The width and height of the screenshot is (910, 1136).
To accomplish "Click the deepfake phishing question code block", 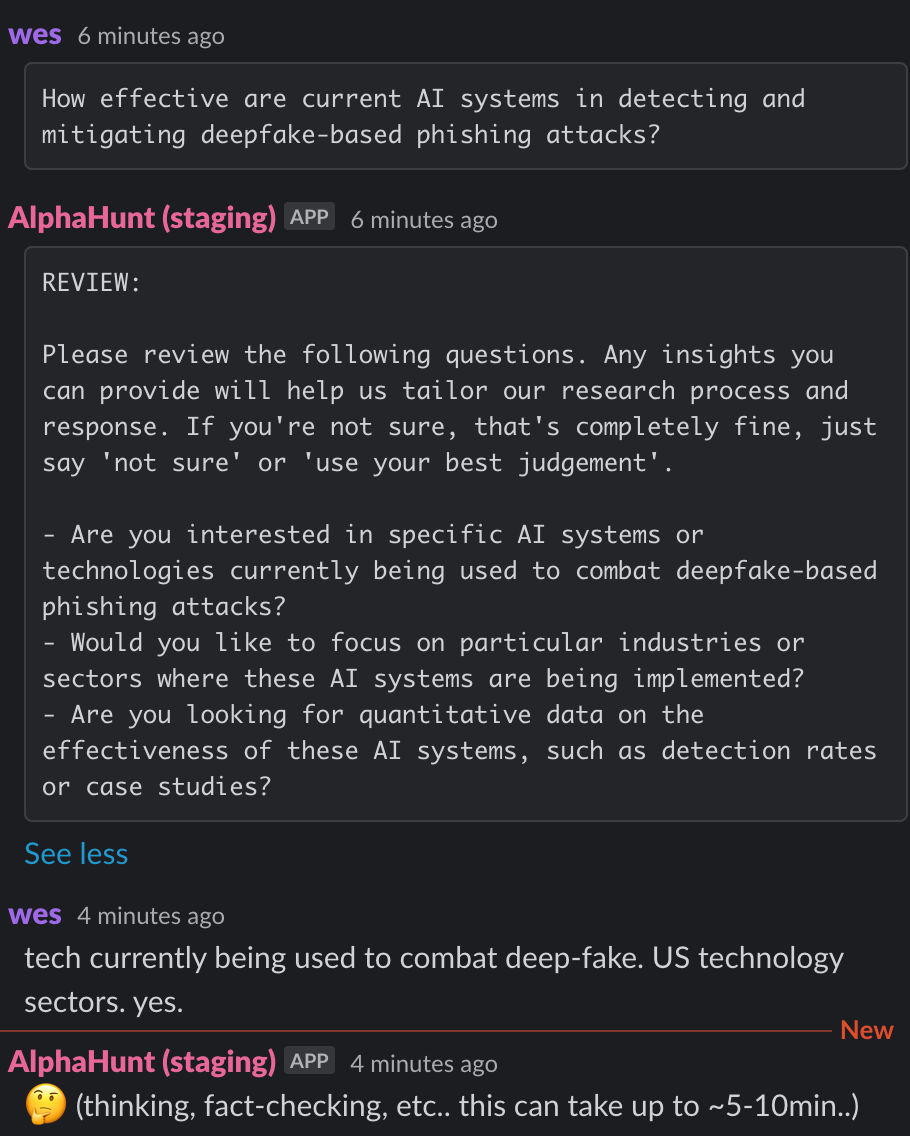I will tap(466, 116).
